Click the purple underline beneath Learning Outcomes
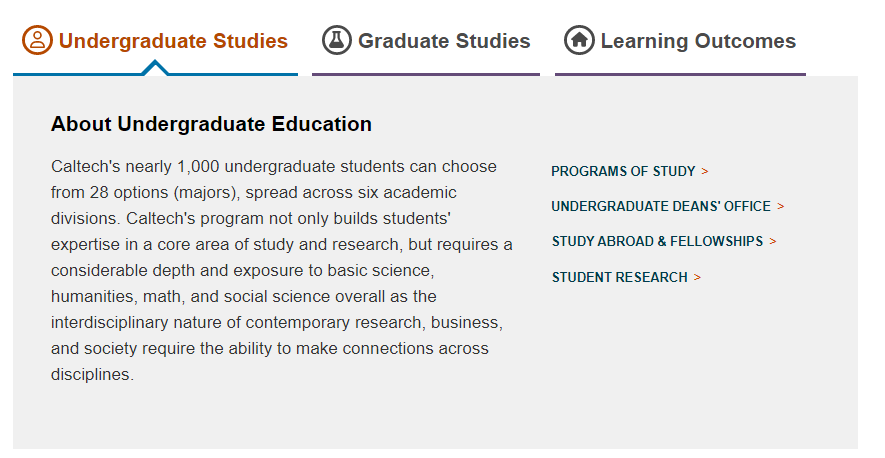The height and width of the screenshot is (458, 885). click(x=680, y=74)
